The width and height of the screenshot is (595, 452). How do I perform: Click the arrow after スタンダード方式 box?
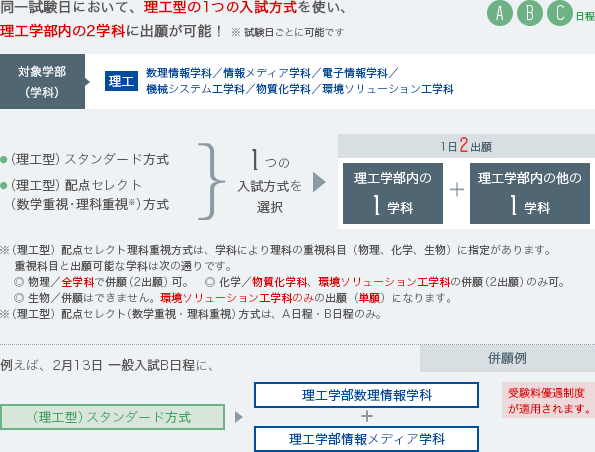tap(238, 417)
